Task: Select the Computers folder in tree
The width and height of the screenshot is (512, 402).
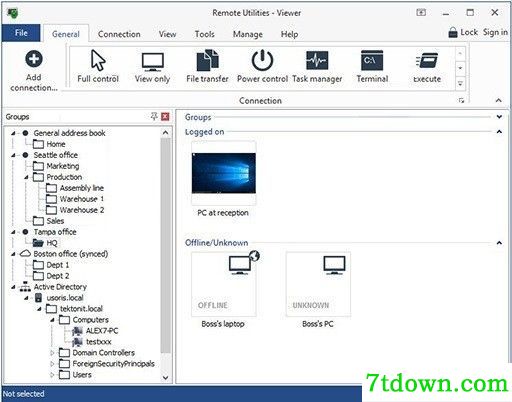Action: click(84, 320)
